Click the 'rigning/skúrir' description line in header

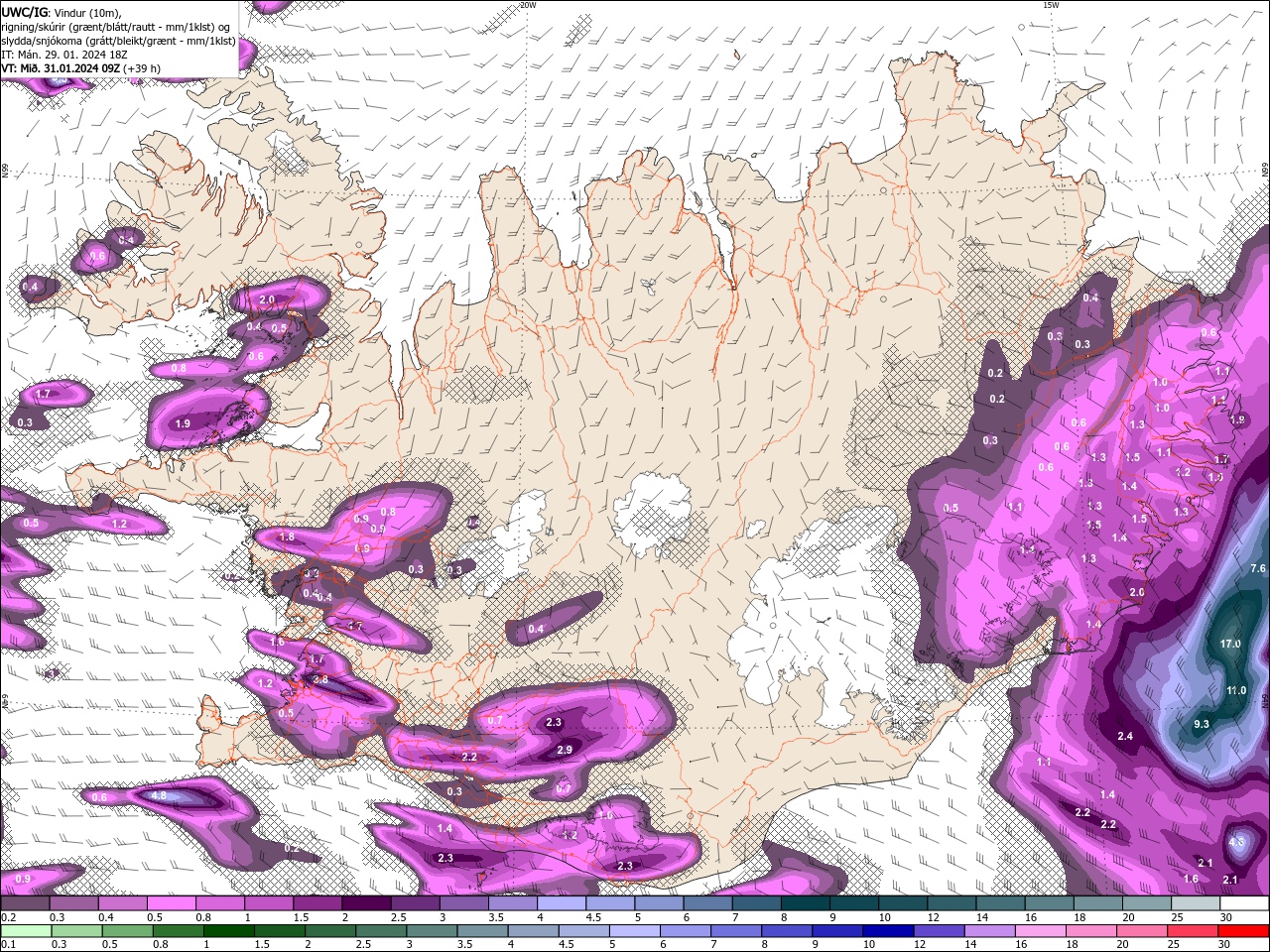coord(115,27)
